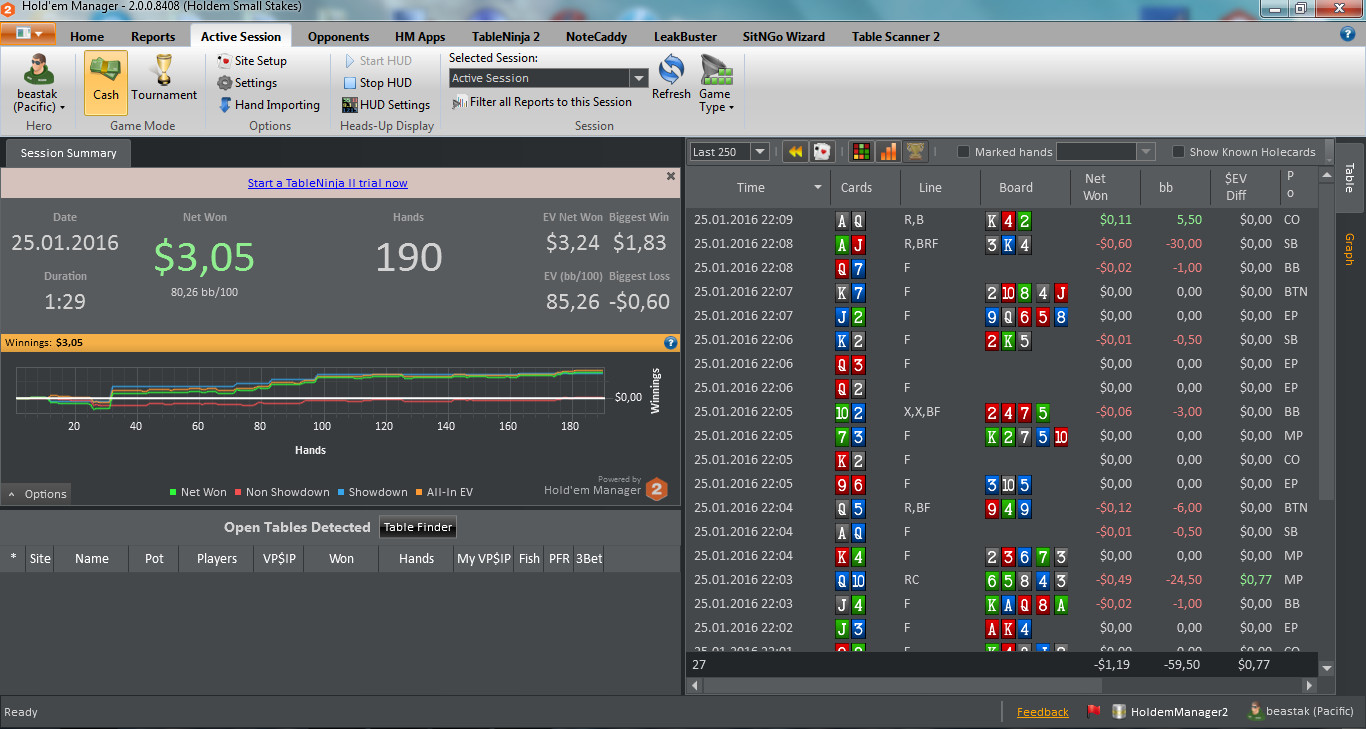Toggle the Non Showdown legend entry
The height and width of the screenshot is (729, 1366).
282,492
